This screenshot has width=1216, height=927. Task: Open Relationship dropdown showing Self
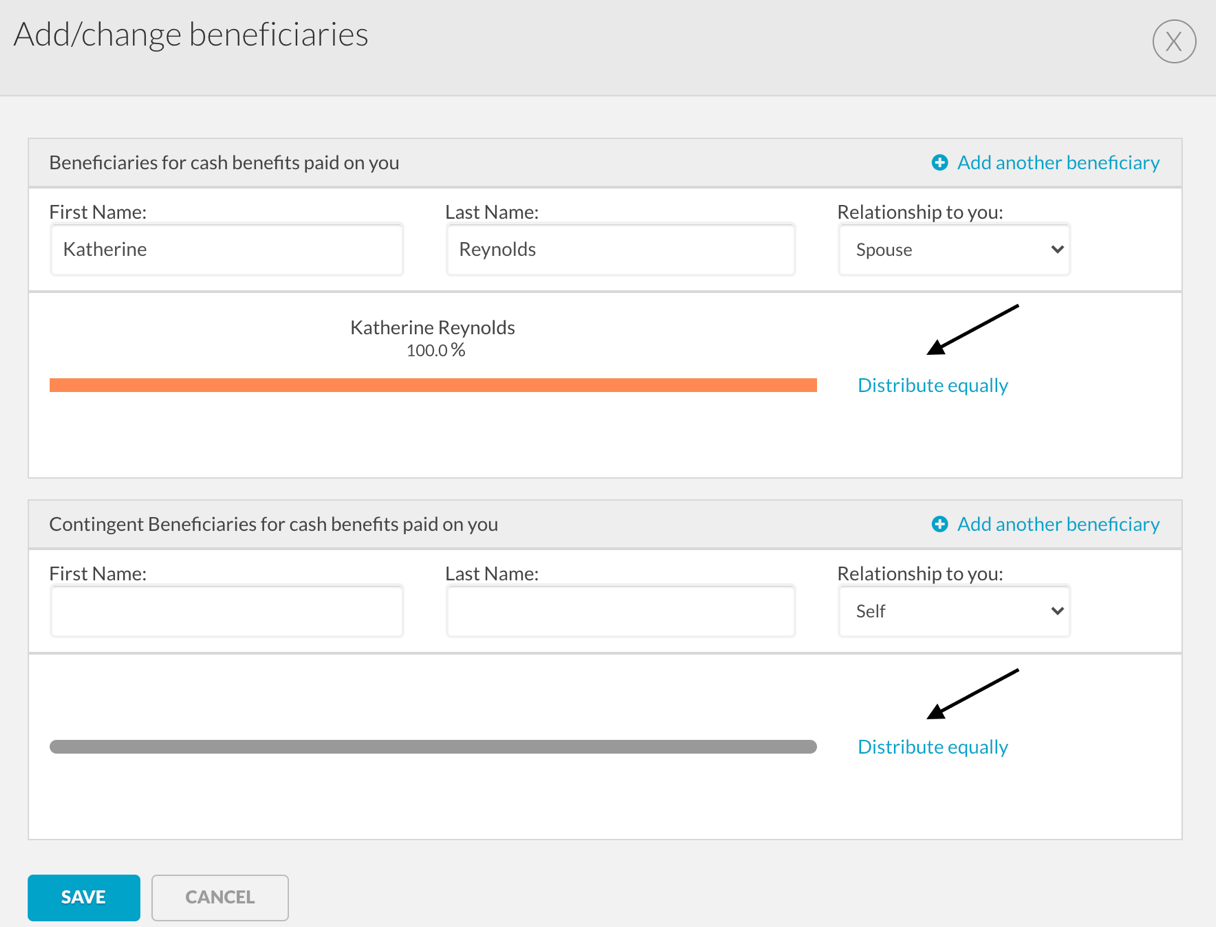click(x=954, y=611)
